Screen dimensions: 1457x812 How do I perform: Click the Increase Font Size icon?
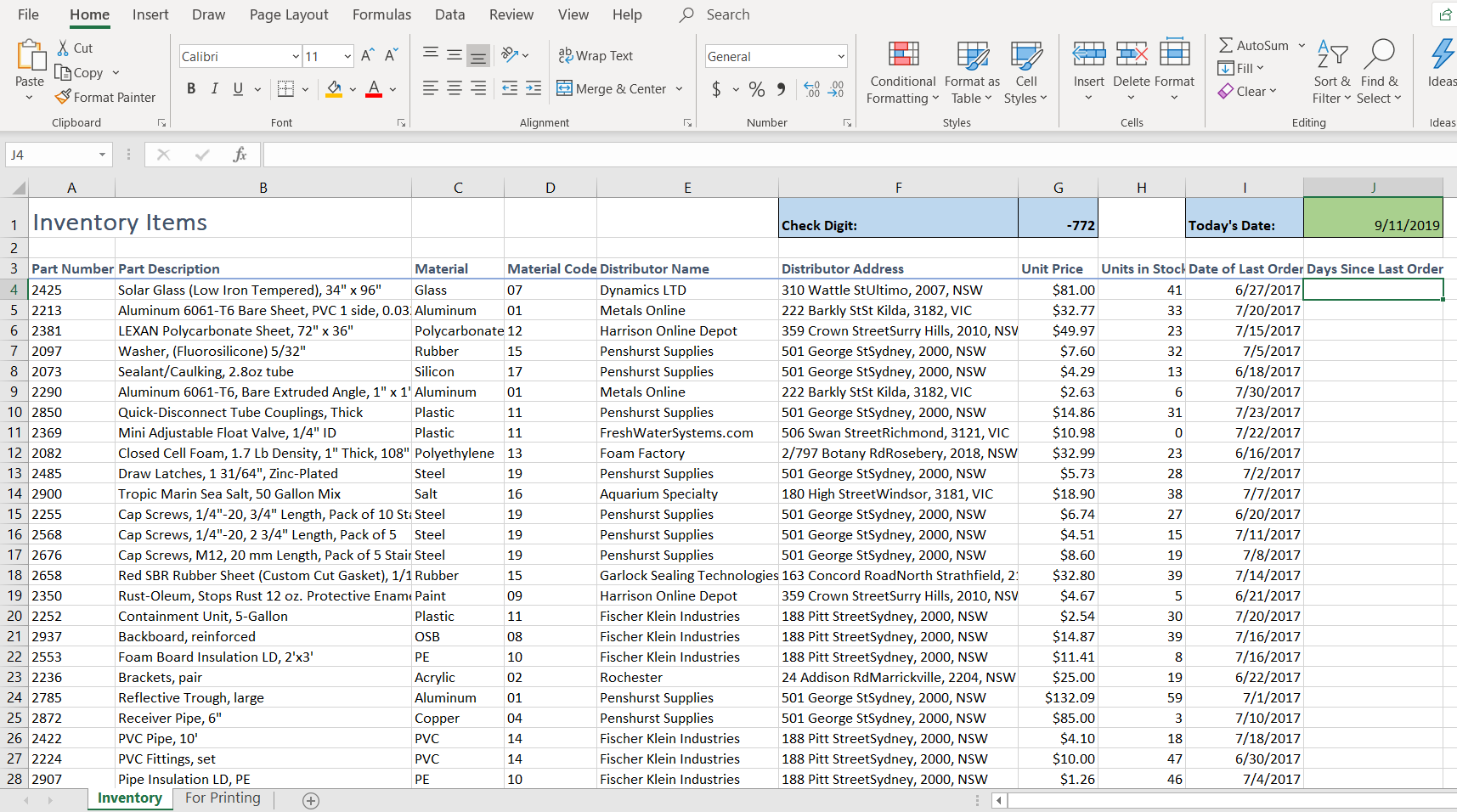pyautogui.click(x=367, y=56)
